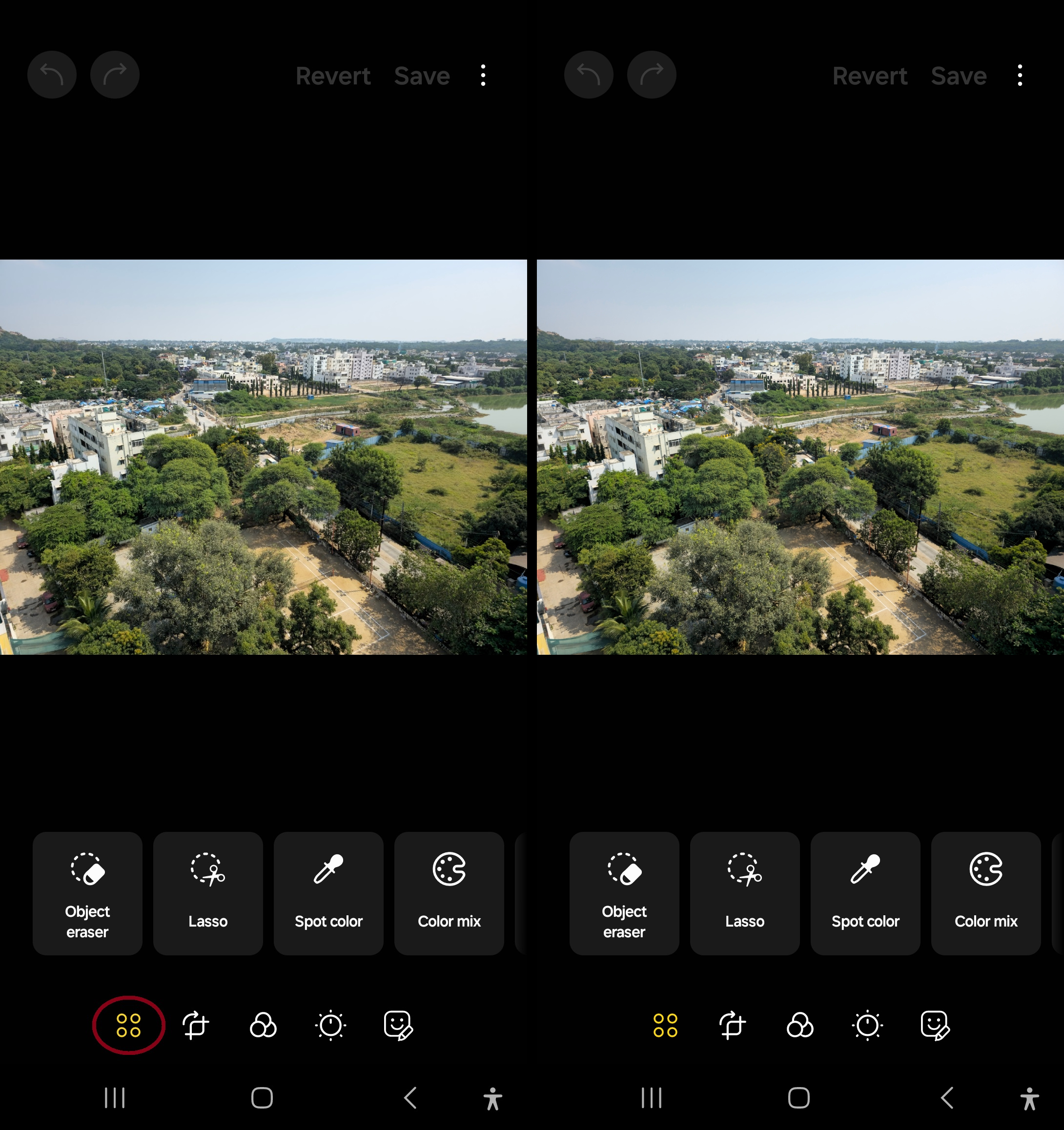Open three-dot more options, right screen
This screenshot has width=1064, height=1130.
click(x=1020, y=75)
